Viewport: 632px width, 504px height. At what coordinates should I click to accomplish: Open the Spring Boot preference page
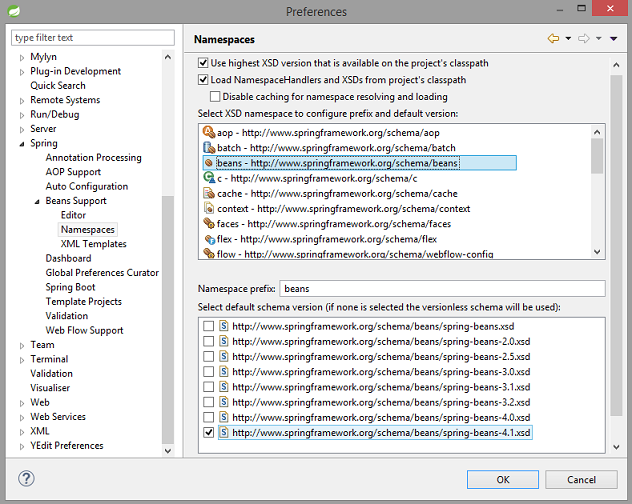(x=70, y=287)
